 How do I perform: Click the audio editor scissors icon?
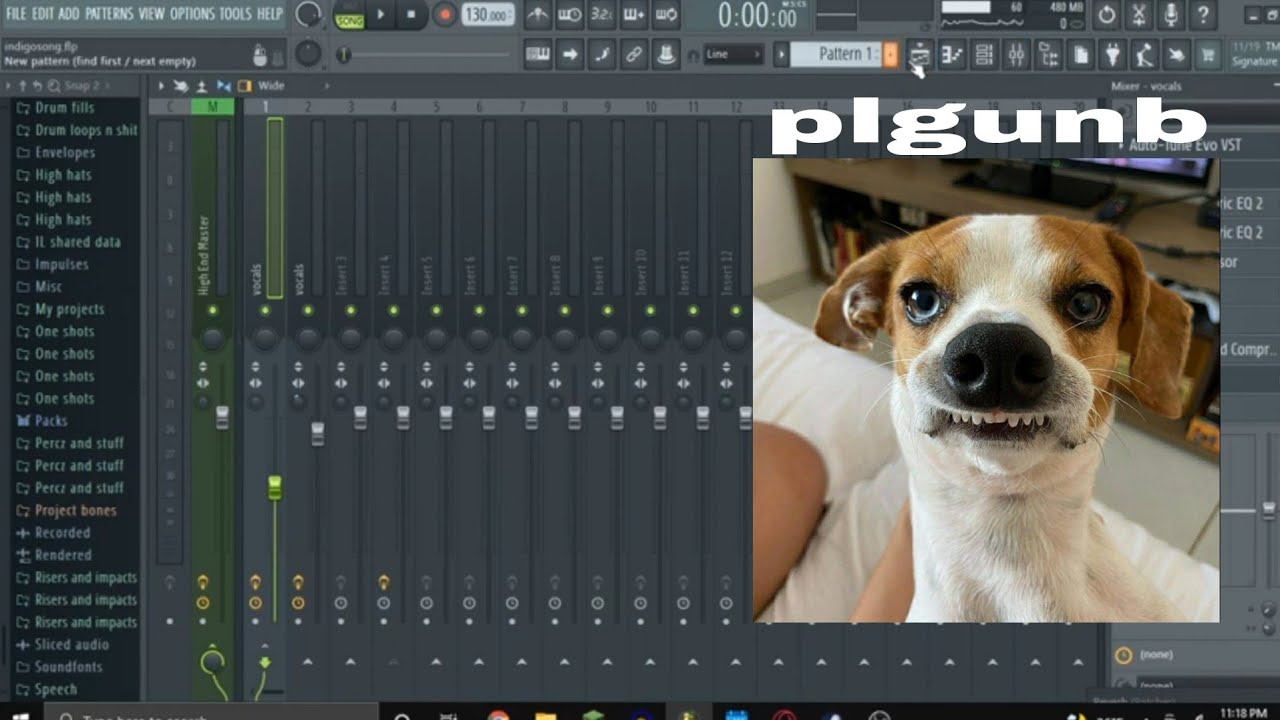pos(1138,14)
